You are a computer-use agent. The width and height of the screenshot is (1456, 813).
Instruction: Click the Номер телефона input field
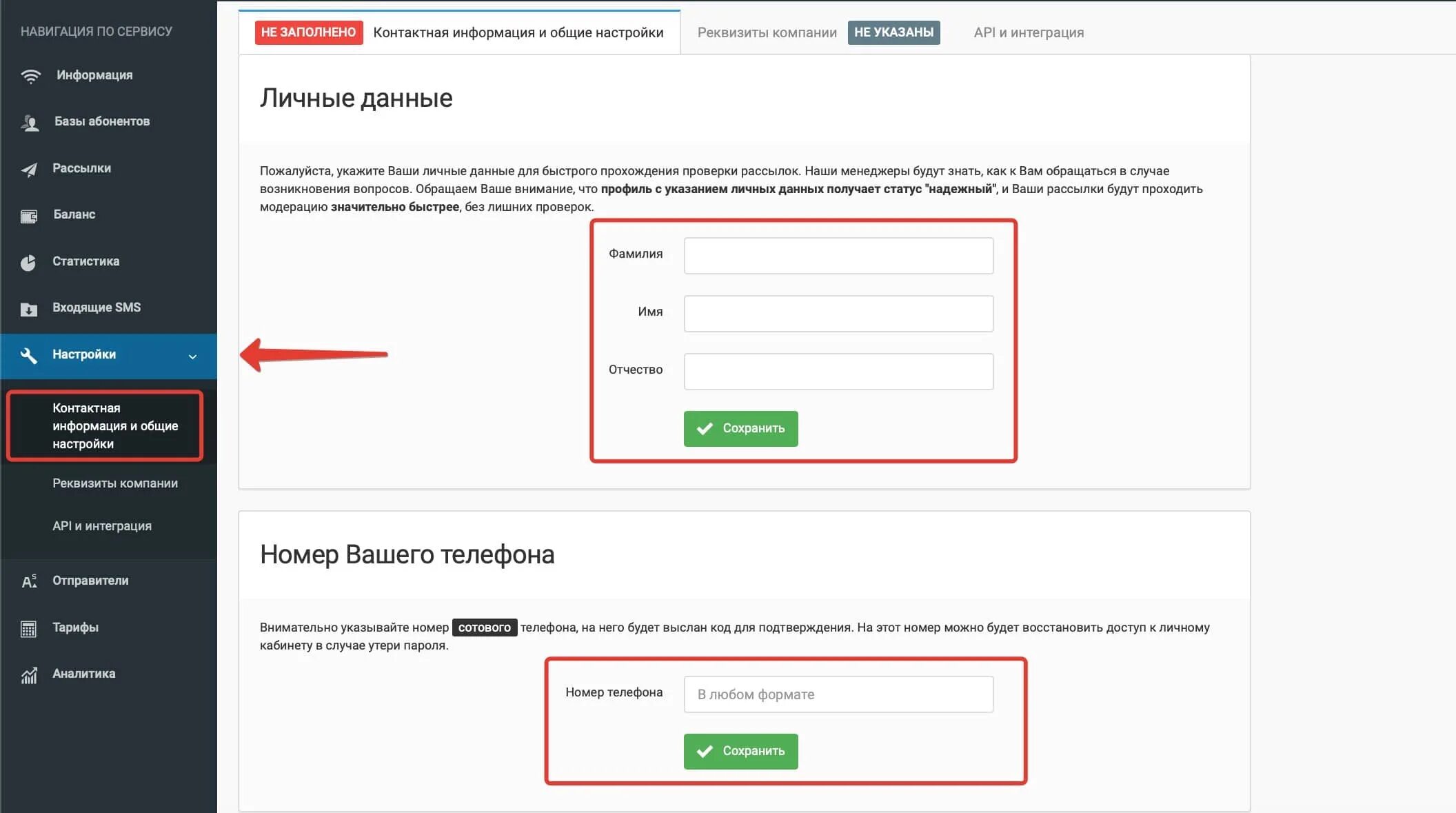coord(838,694)
